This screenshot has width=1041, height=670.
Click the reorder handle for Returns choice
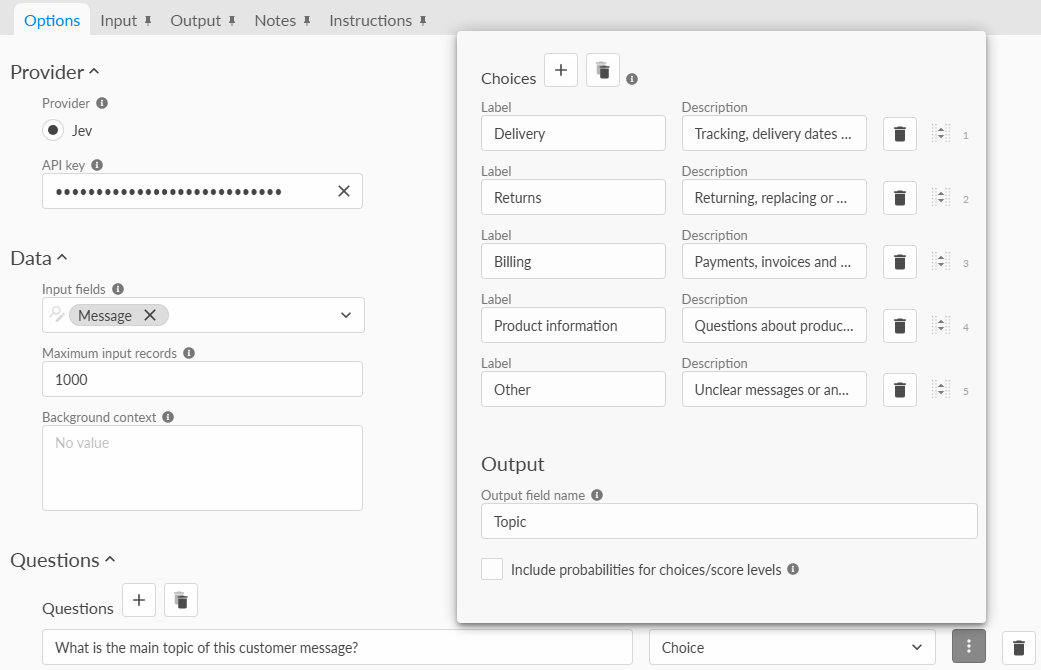(941, 197)
